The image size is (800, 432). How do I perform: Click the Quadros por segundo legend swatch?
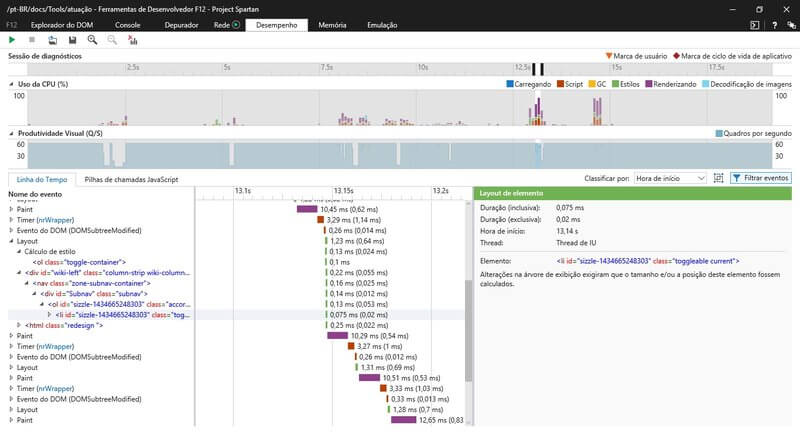[719, 133]
